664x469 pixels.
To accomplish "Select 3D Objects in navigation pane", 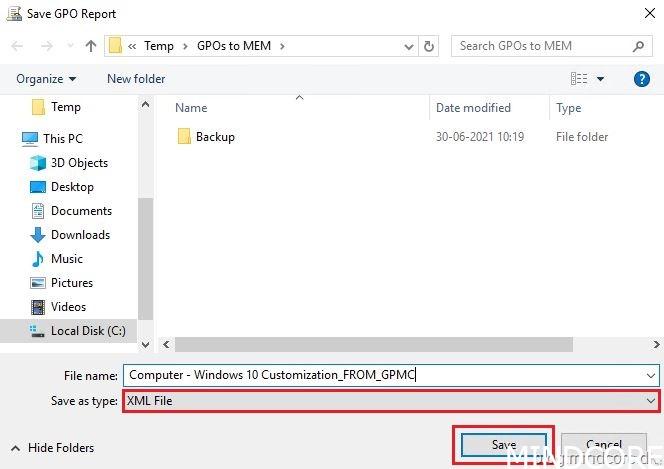I will [x=79, y=163].
